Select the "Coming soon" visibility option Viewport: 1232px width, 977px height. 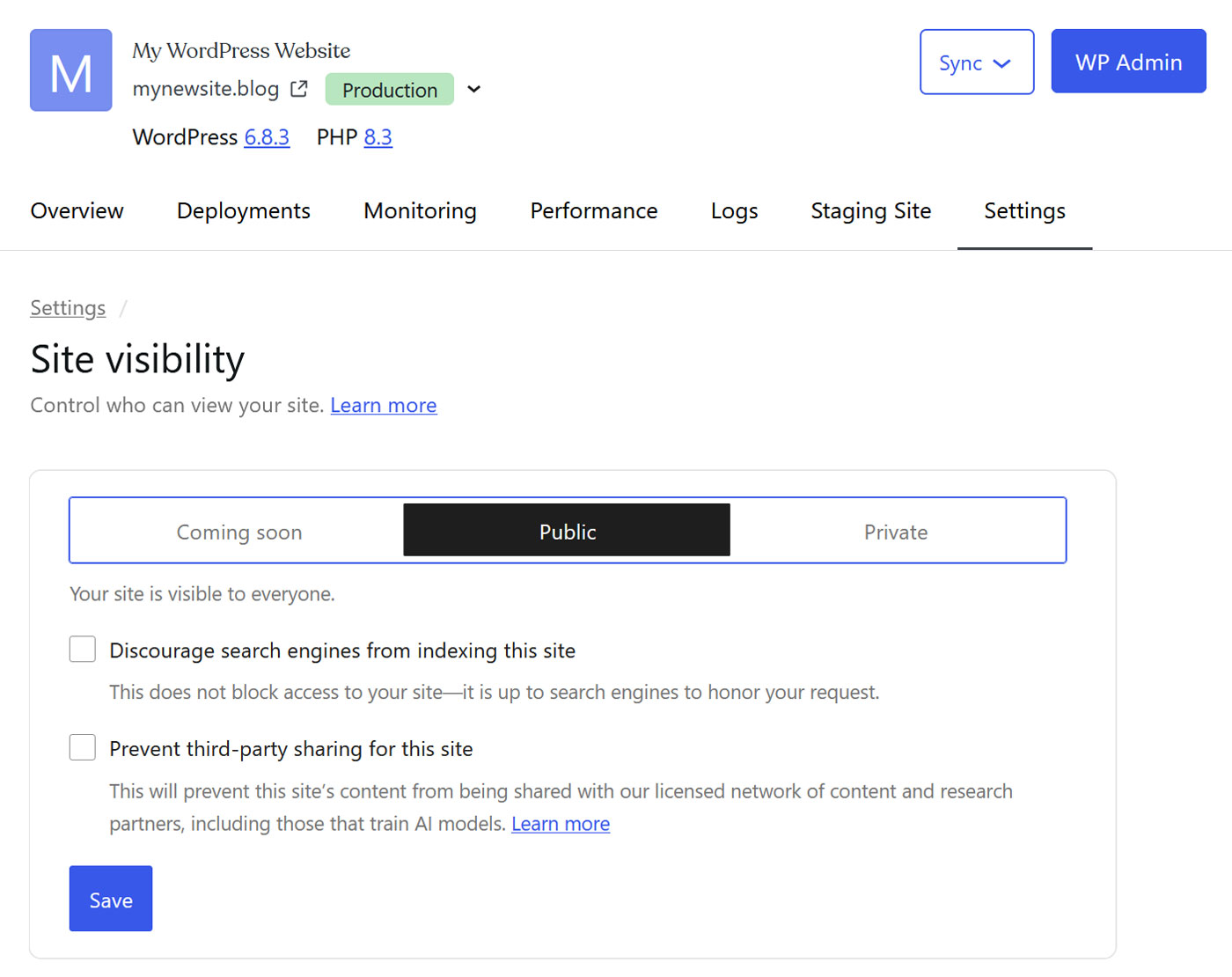click(x=238, y=531)
